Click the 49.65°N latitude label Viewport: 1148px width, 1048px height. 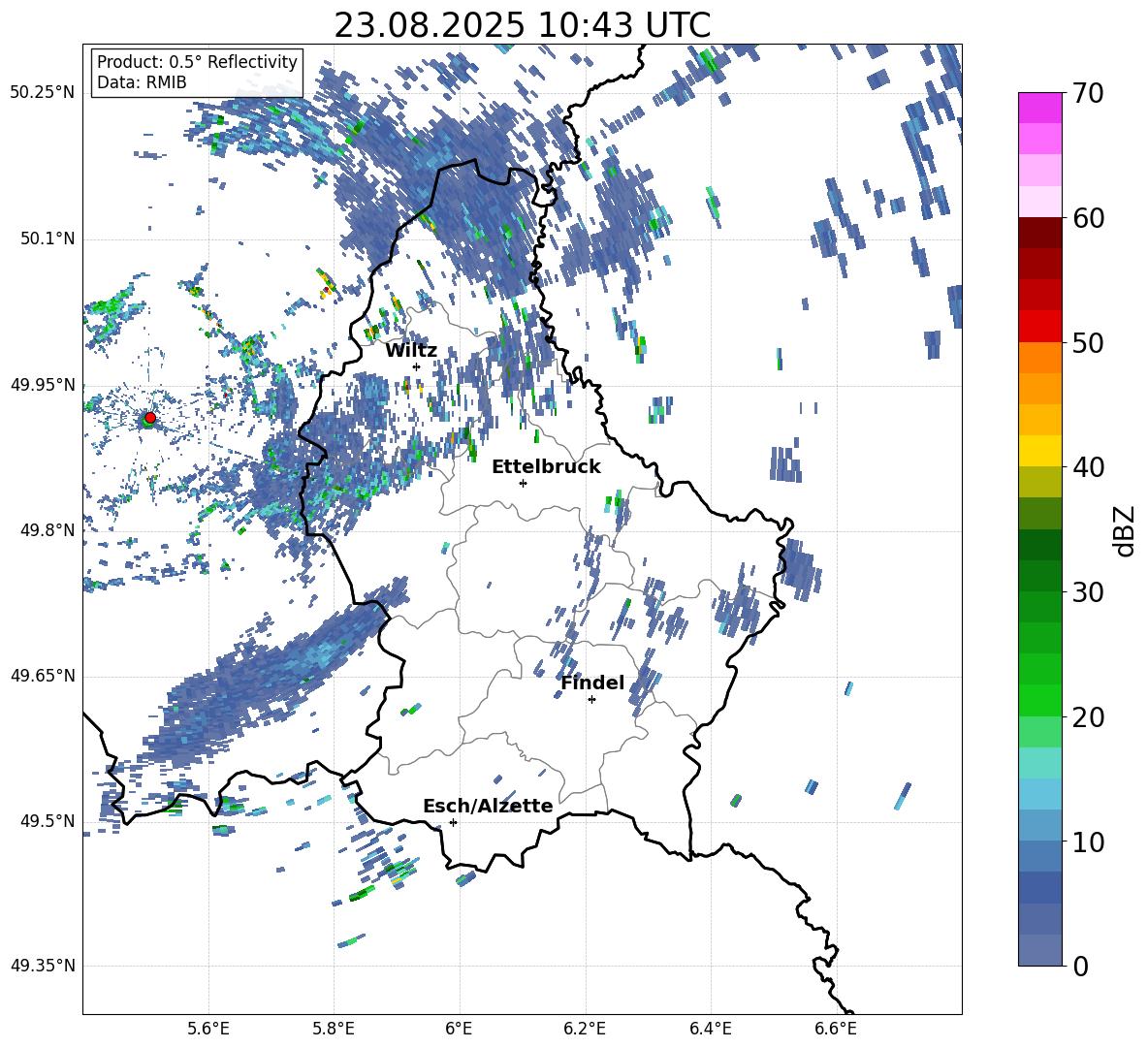(x=43, y=676)
